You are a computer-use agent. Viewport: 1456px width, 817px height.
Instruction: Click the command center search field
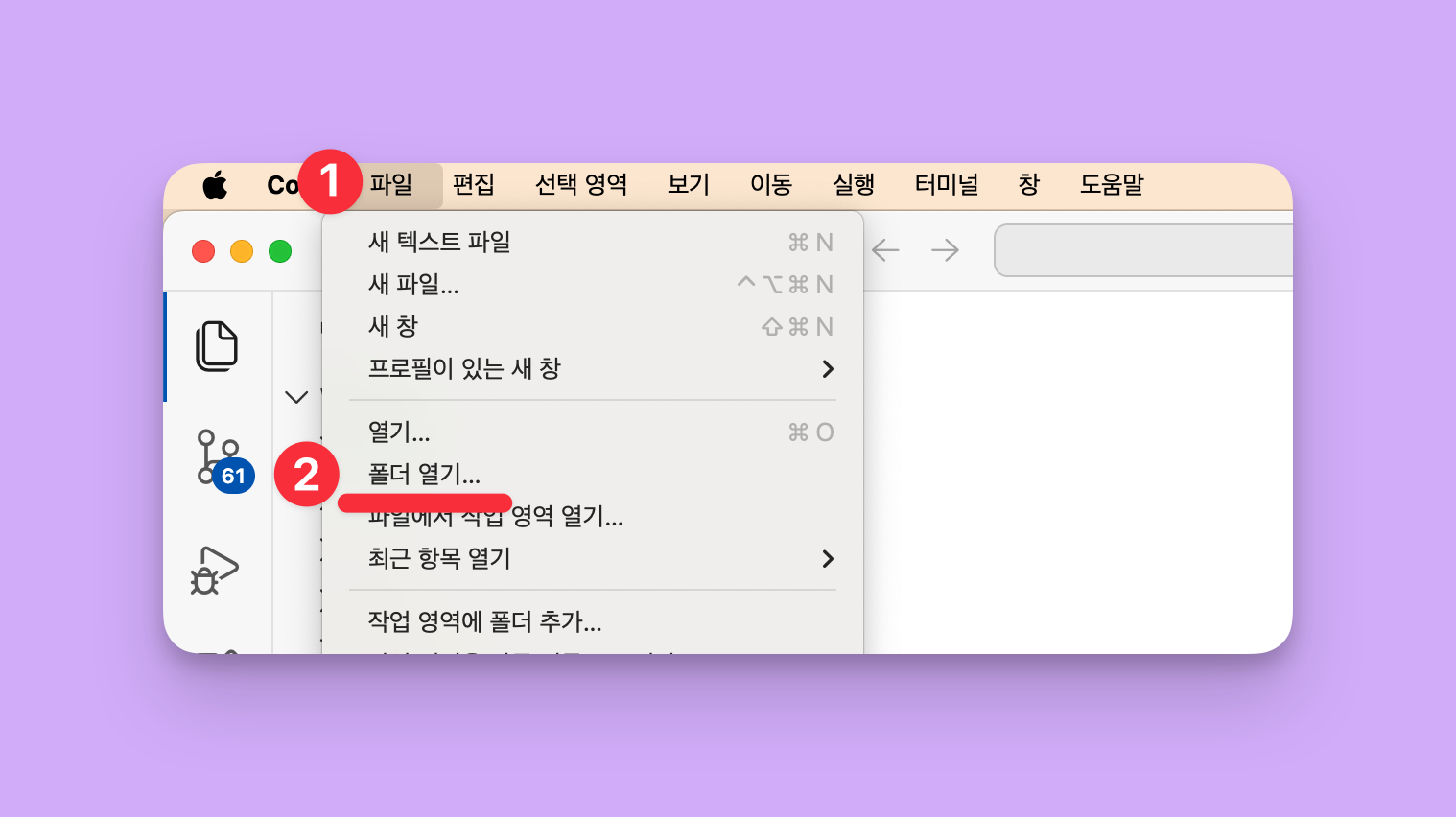pyautogui.click(x=1143, y=251)
